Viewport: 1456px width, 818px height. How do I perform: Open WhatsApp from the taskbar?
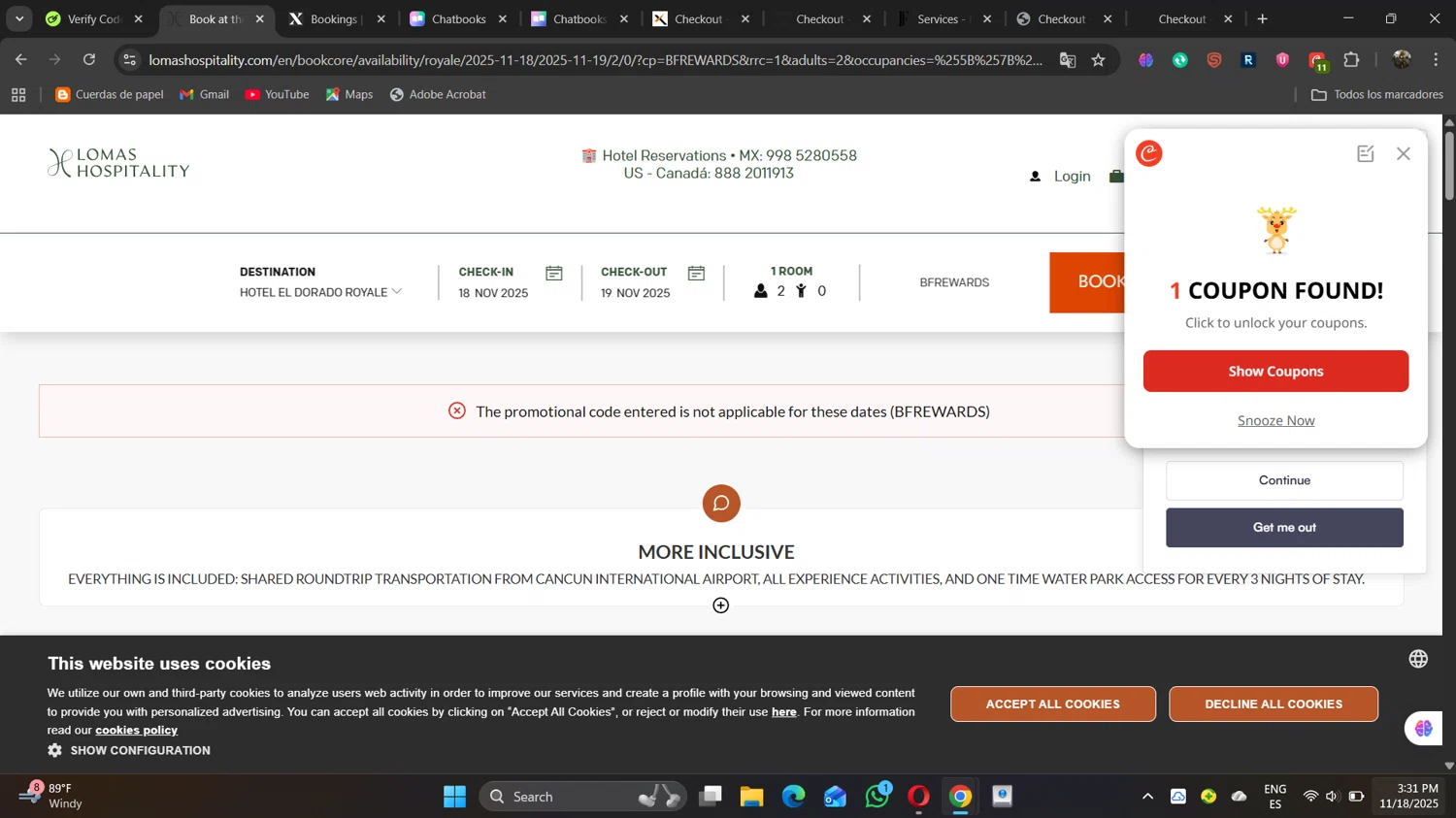tap(877, 797)
